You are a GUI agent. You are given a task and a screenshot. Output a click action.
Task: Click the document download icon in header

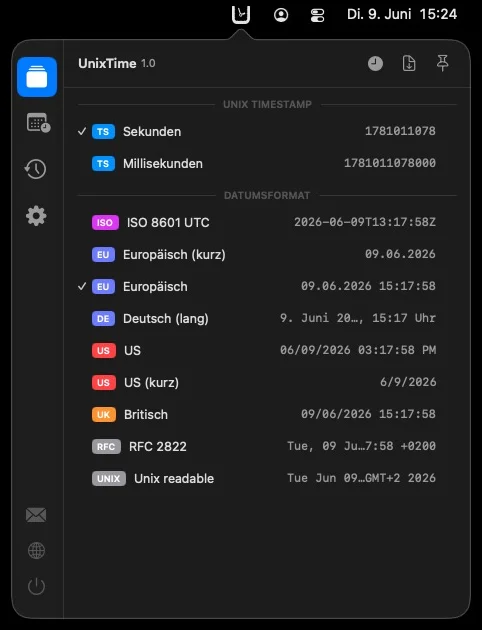(409, 63)
